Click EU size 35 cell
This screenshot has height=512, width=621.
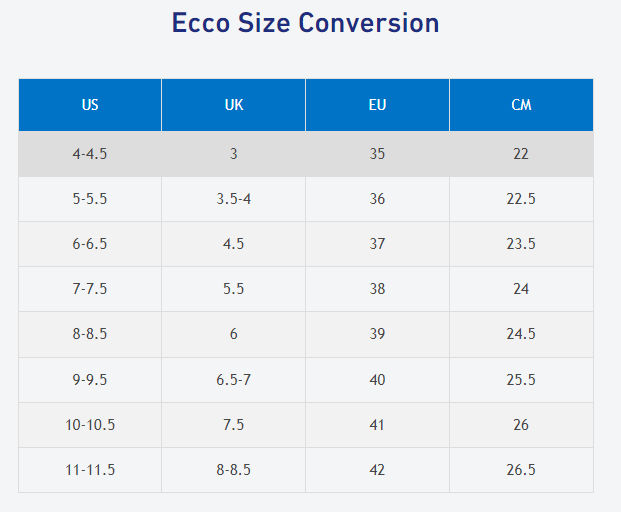377,154
